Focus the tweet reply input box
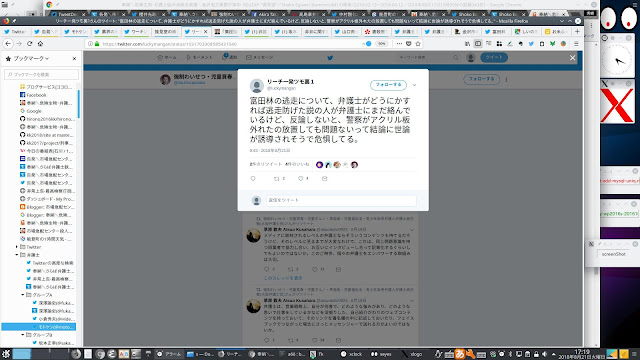The height and width of the screenshot is (360, 640). click(x=341, y=200)
